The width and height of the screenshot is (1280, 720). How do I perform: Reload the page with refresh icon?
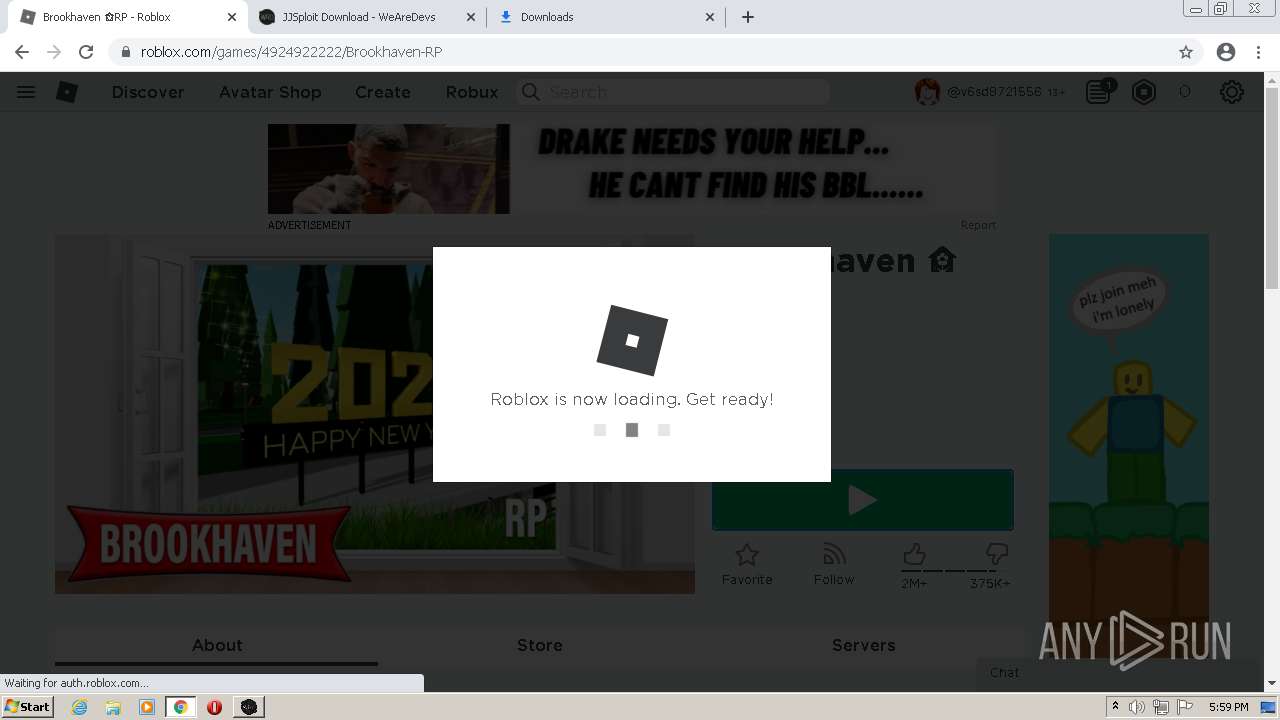[x=86, y=52]
